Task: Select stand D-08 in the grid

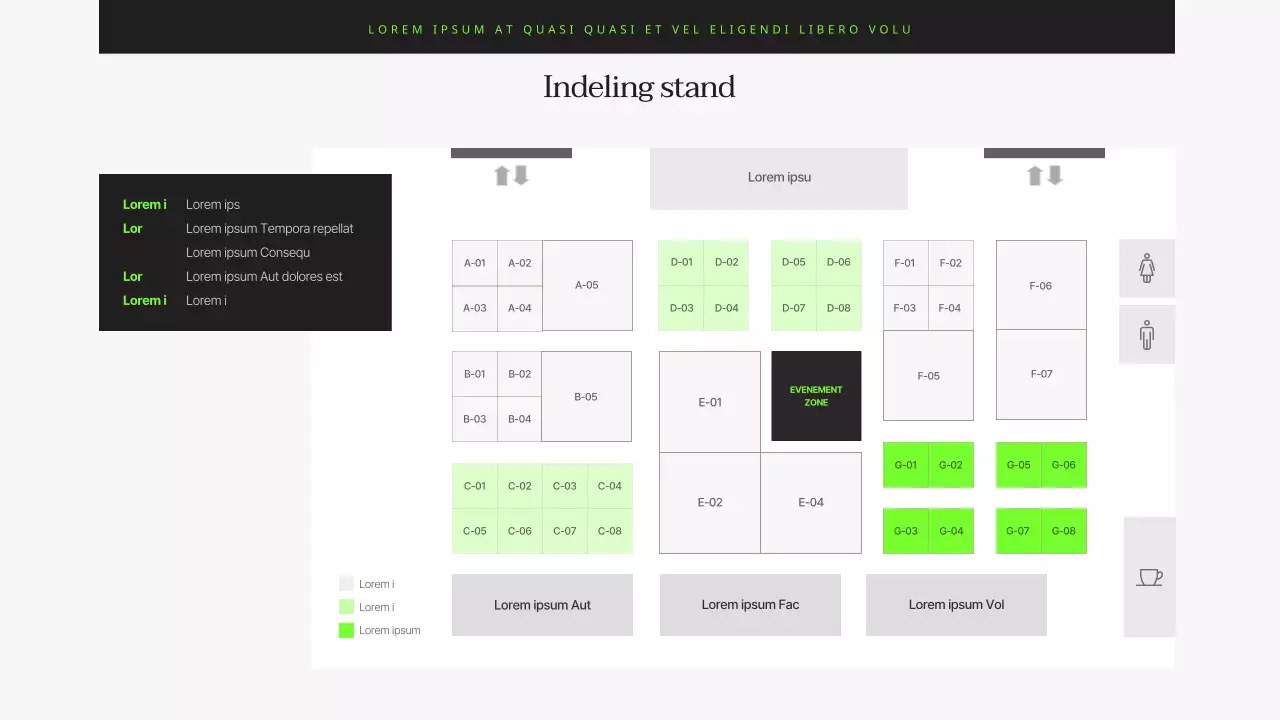Action: (x=838, y=308)
